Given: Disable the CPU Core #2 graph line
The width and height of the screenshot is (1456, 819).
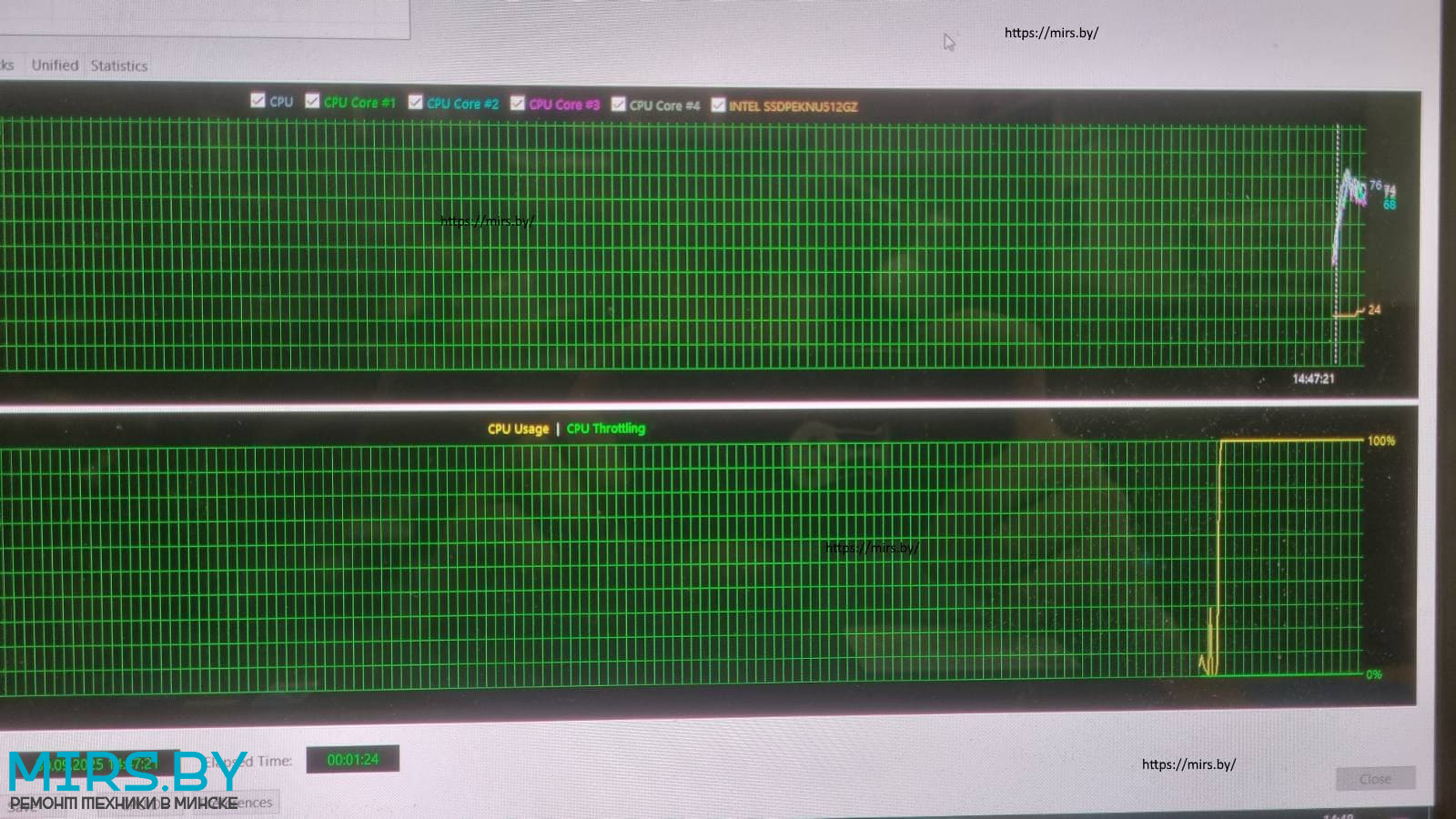Looking at the screenshot, I should point(416,102).
